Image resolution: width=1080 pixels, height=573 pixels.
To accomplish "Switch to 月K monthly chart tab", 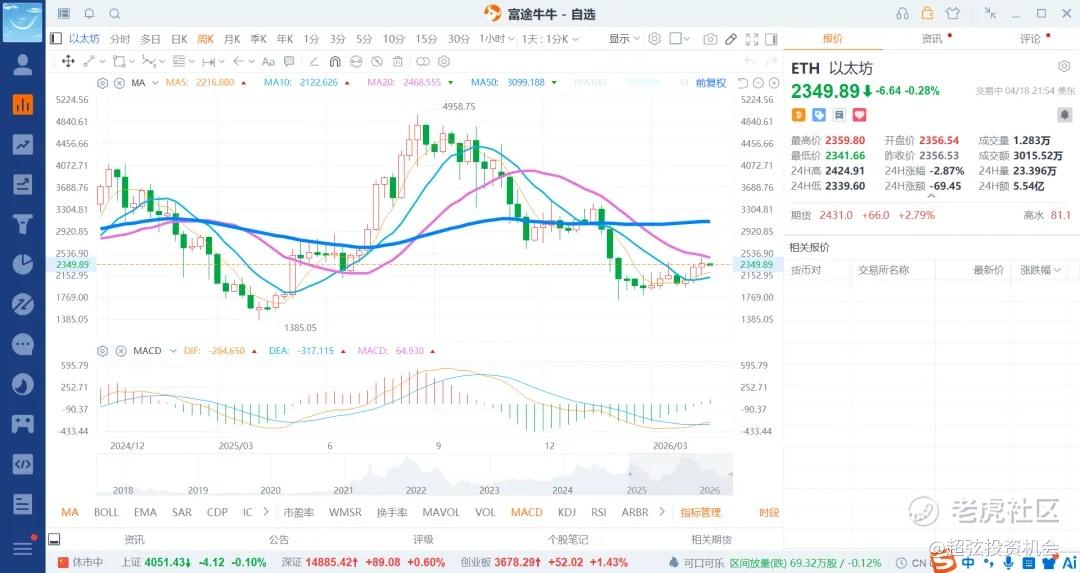I will (x=232, y=39).
